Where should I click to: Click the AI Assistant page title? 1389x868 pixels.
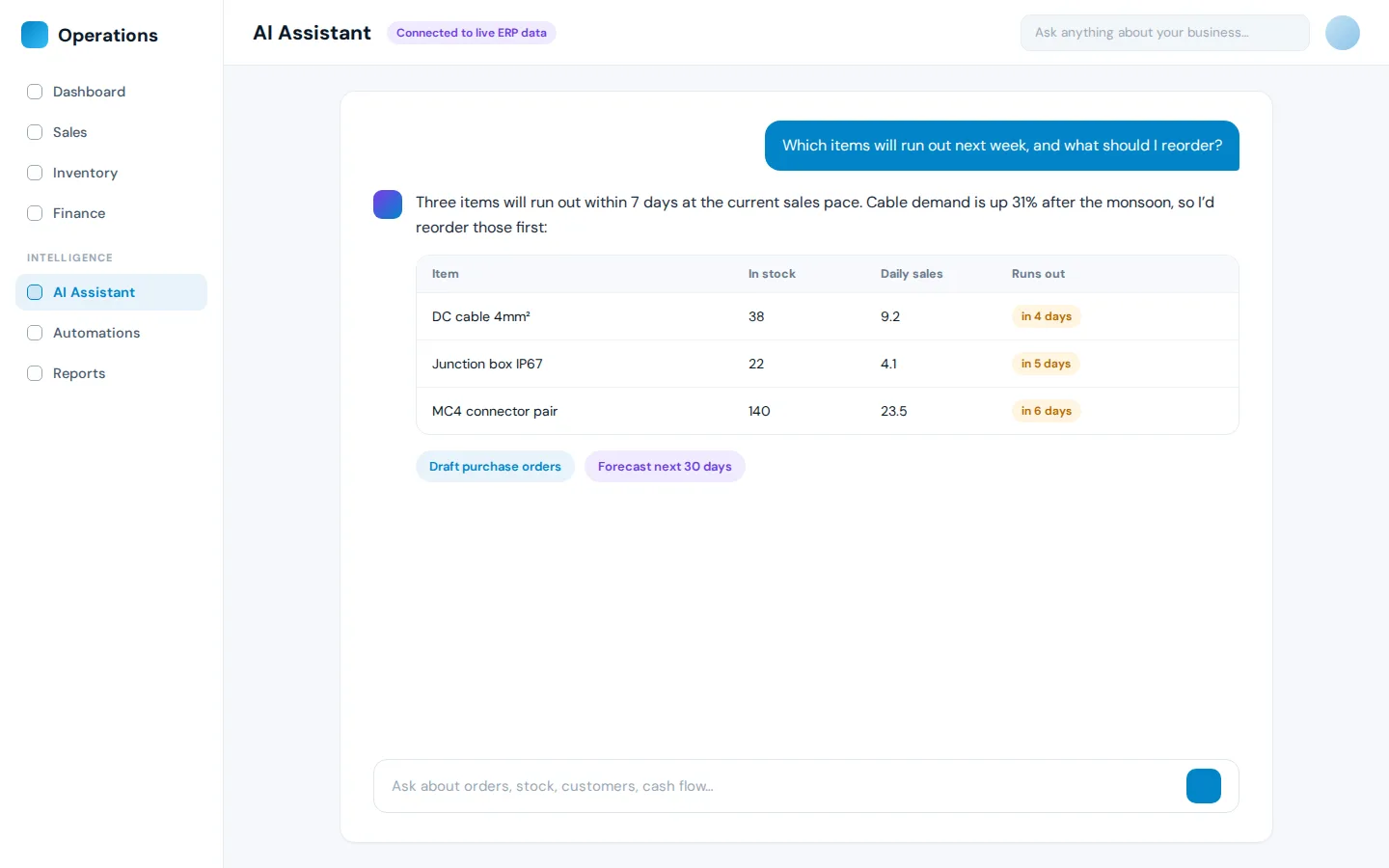pos(312,33)
